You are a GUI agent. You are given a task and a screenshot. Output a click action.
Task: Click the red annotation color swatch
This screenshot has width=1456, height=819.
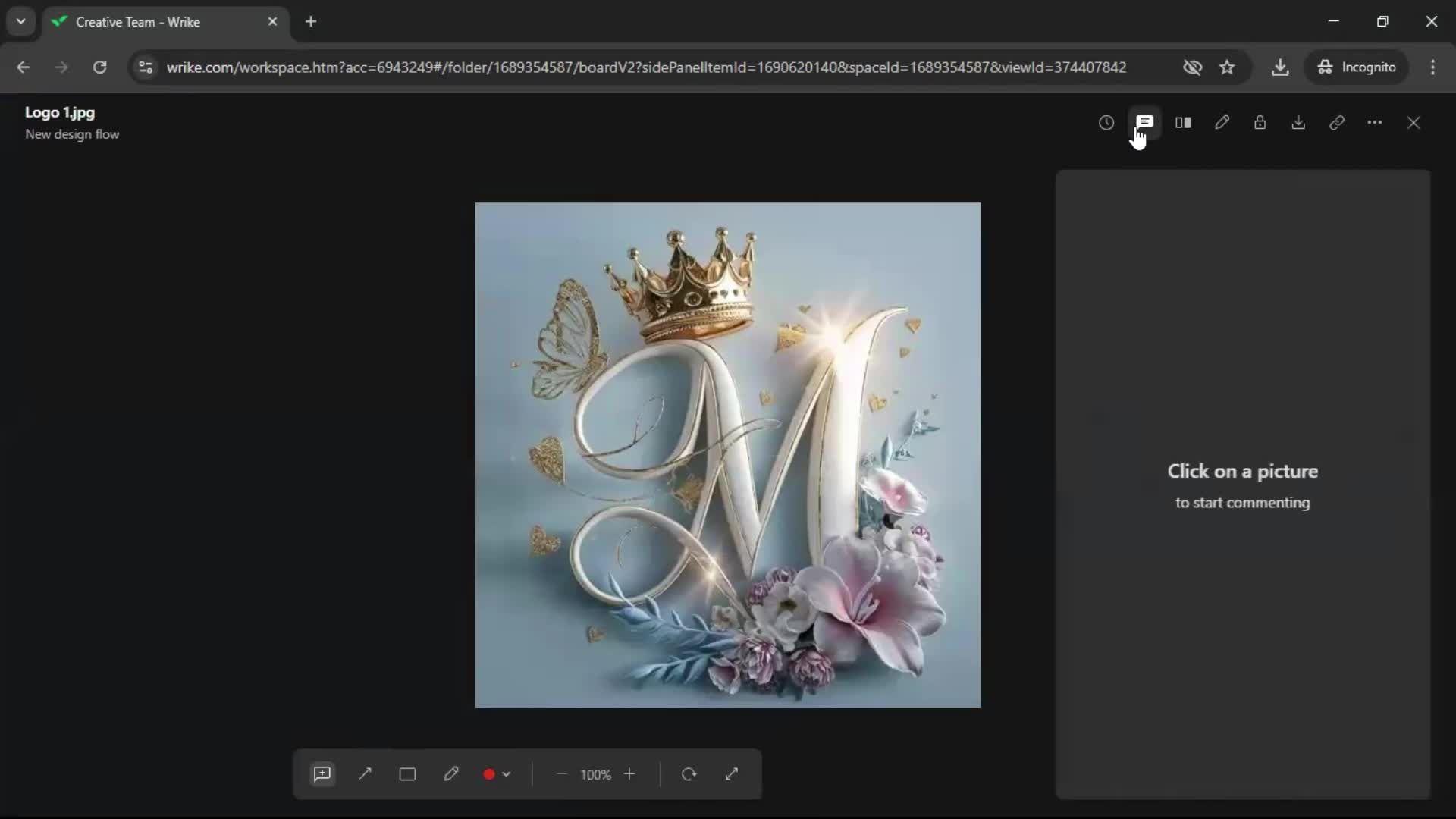pyautogui.click(x=489, y=774)
